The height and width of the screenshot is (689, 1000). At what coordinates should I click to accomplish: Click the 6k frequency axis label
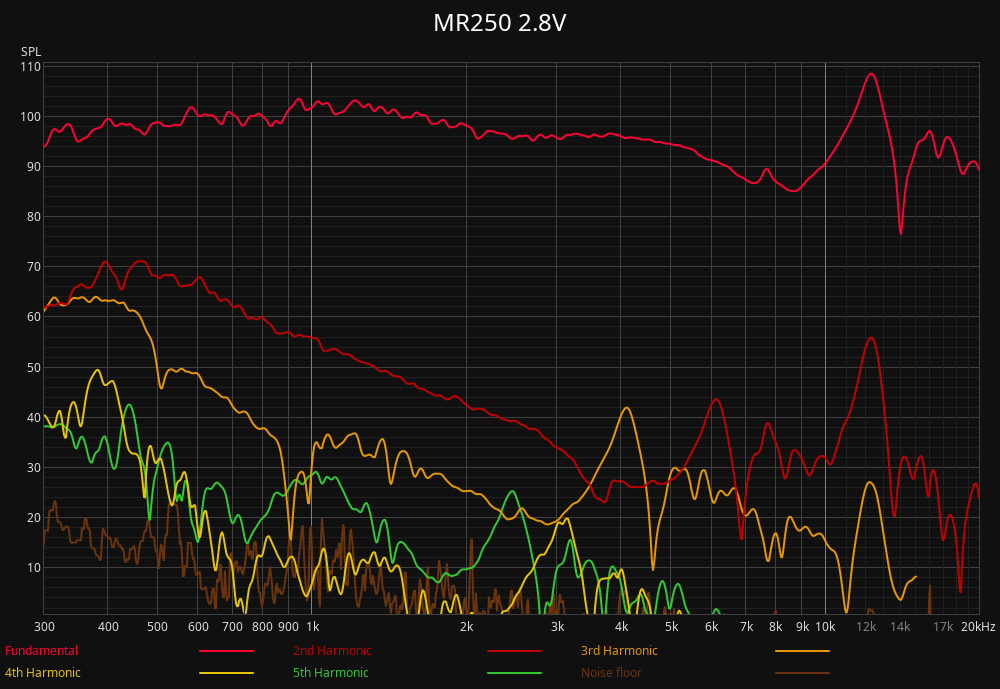tap(712, 626)
